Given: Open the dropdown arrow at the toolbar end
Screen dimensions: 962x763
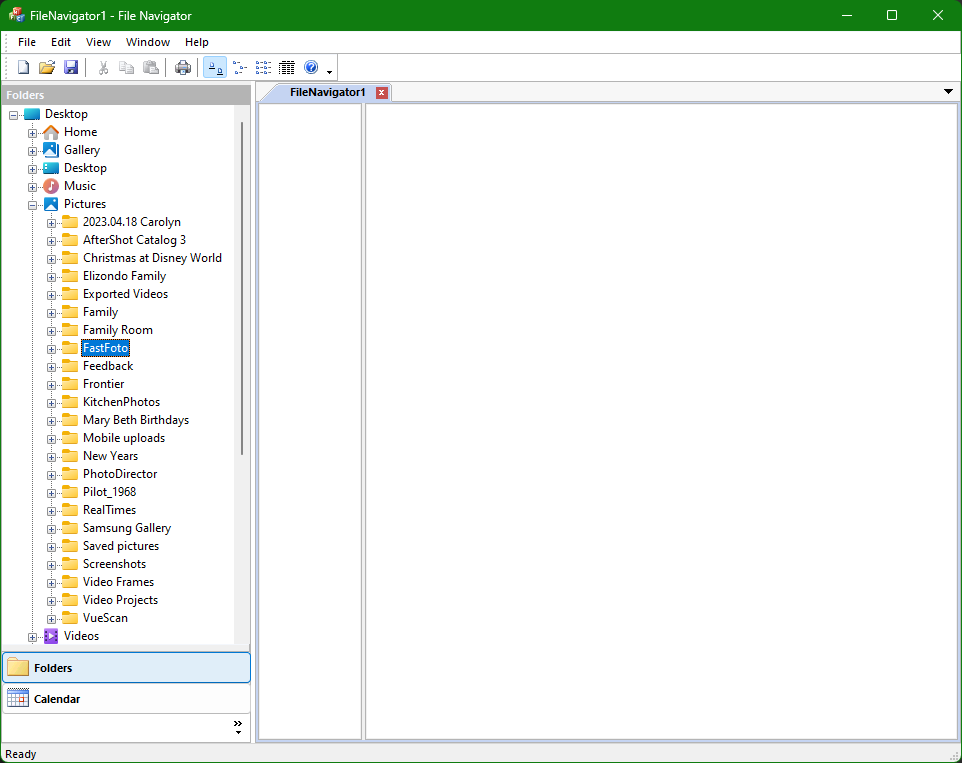Looking at the screenshot, I should pyautogui.click(x=329, y=71).
